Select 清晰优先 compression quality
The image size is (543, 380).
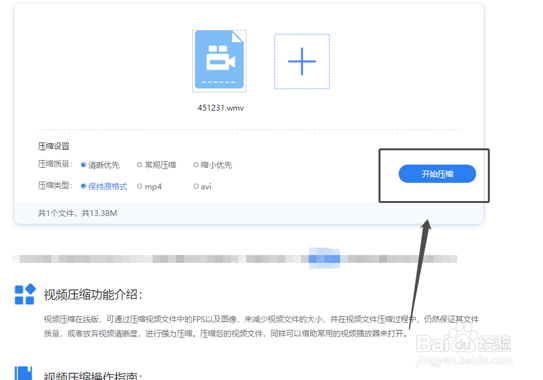(x=100, y=165)
